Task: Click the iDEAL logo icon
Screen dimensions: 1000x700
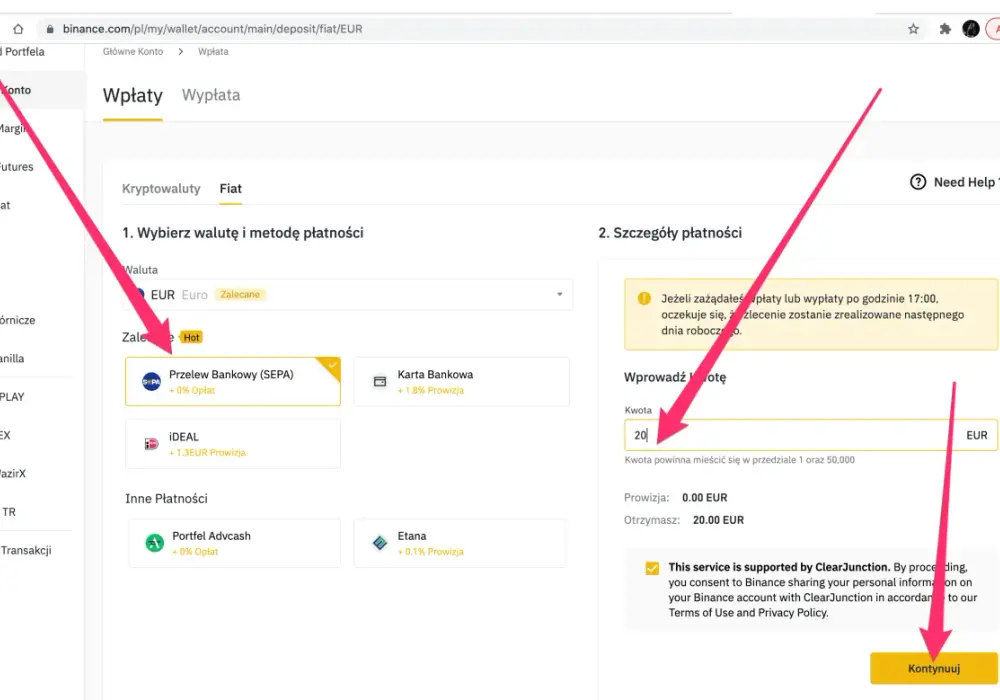Action: pyautogui.click(x=151, y=444)
